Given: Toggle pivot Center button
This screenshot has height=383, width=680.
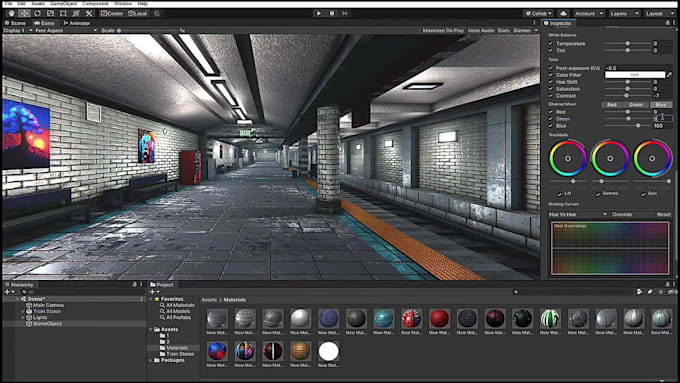Looking at the screenshot, I should pos(112,13).
